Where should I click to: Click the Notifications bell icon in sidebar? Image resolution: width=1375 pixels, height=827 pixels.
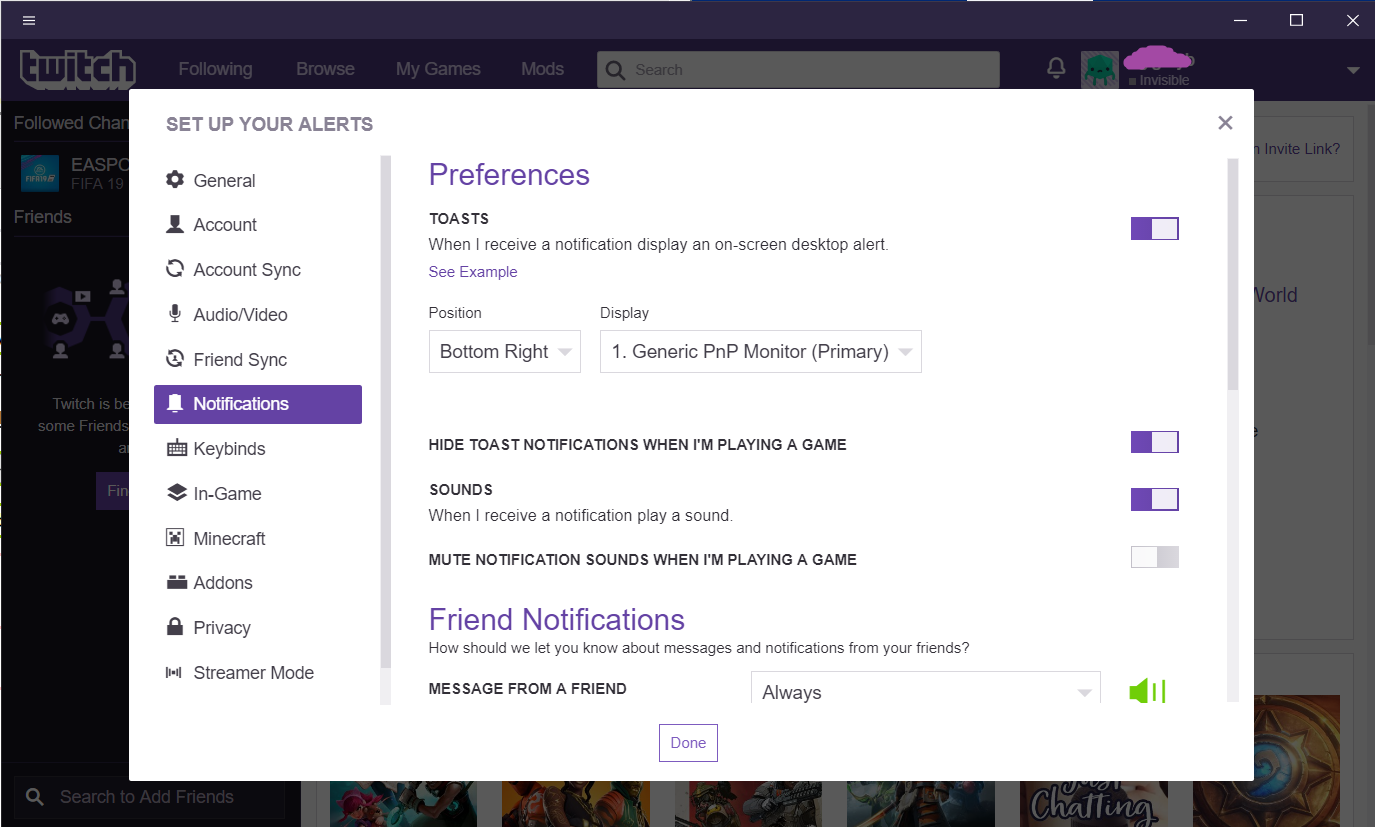click(175, 403)
